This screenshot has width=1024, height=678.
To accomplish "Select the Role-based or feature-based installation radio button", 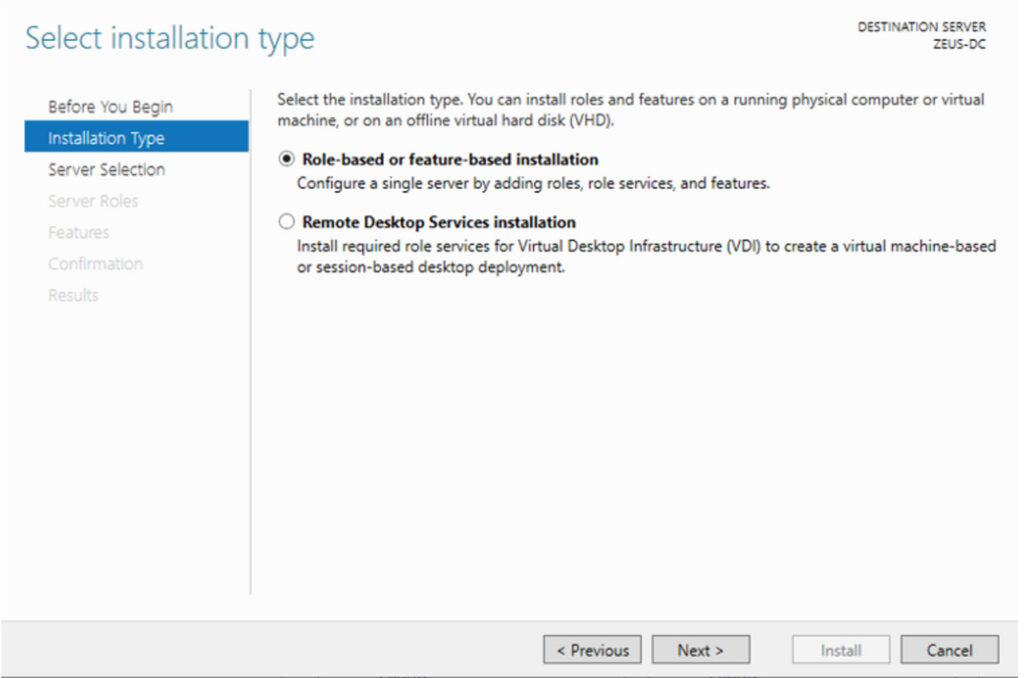I will (288, 160).
